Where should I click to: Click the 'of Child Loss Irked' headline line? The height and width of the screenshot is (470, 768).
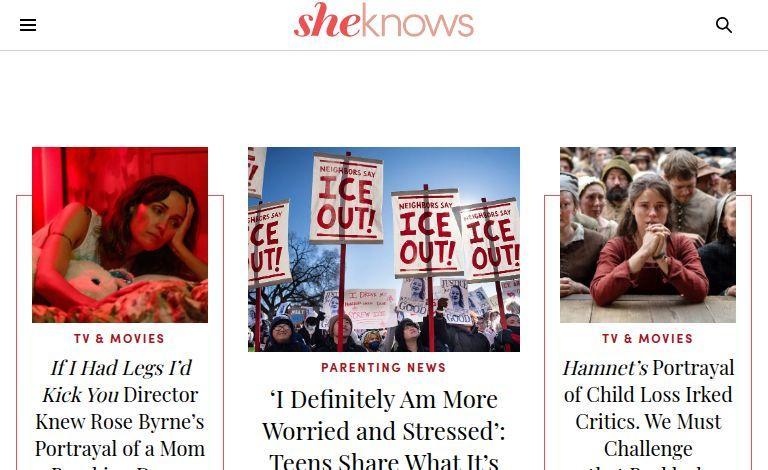tap(648, 395)
